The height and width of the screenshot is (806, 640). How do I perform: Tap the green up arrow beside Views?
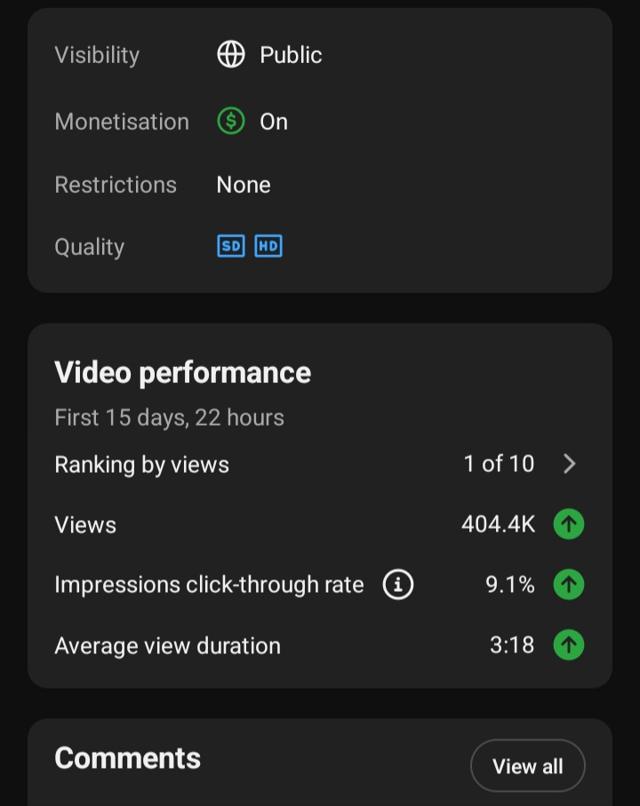[x=569, y=524]
